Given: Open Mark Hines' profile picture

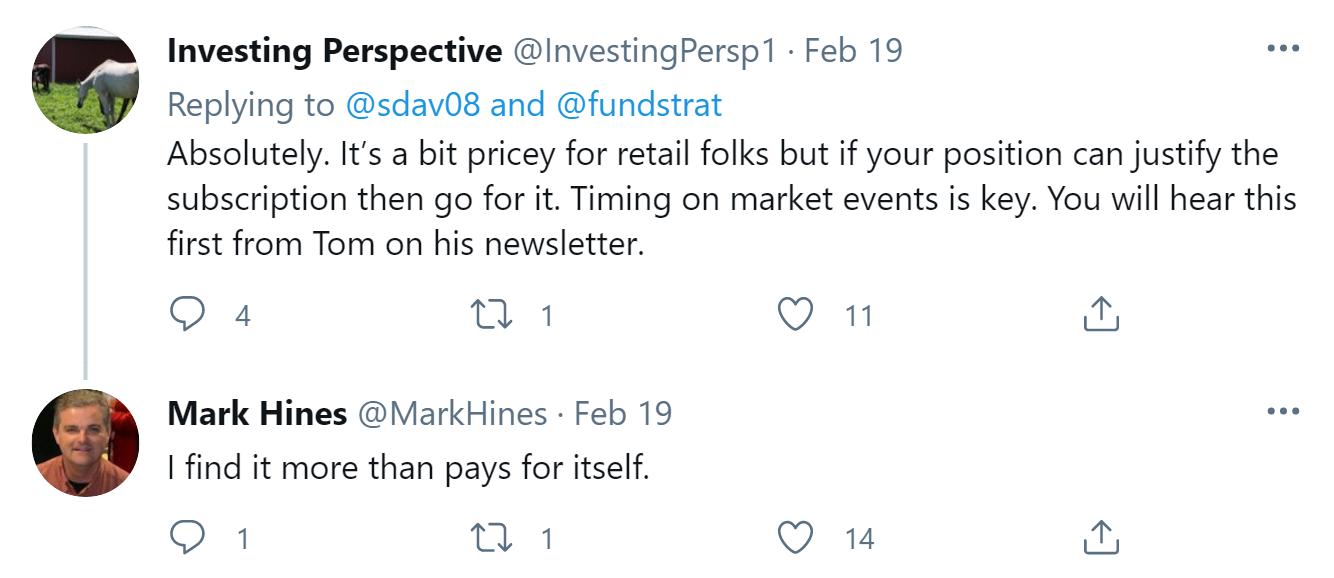Looking at the screenshot, I should pos(85,442).
